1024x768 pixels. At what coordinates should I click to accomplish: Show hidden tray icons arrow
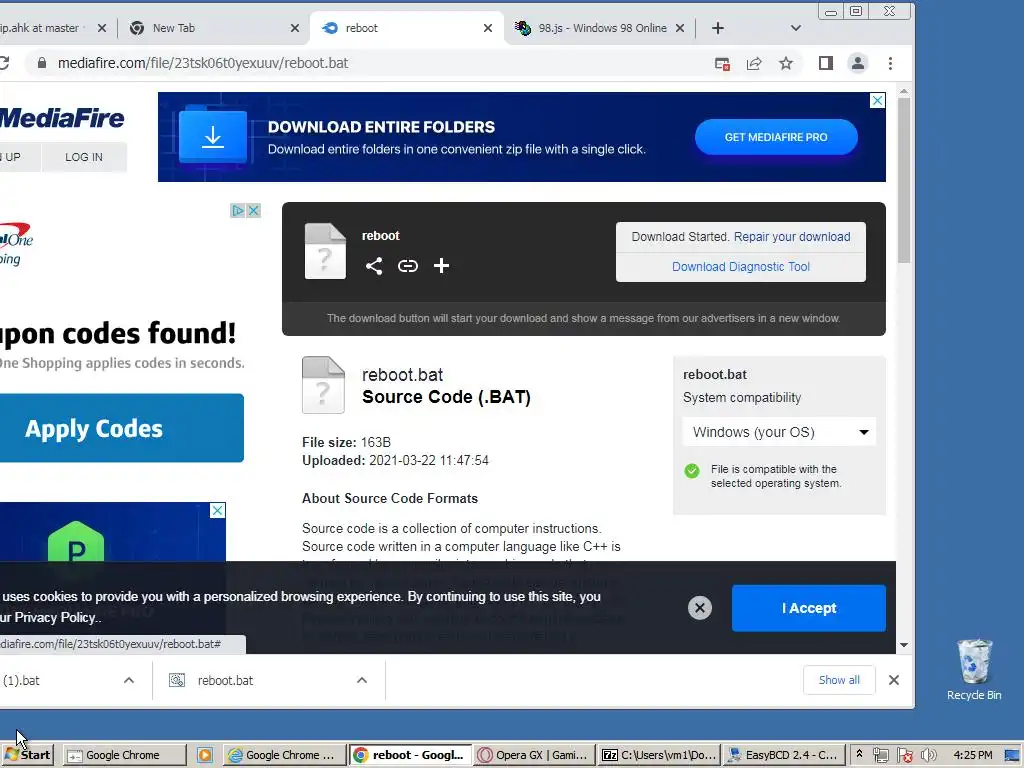859,754
